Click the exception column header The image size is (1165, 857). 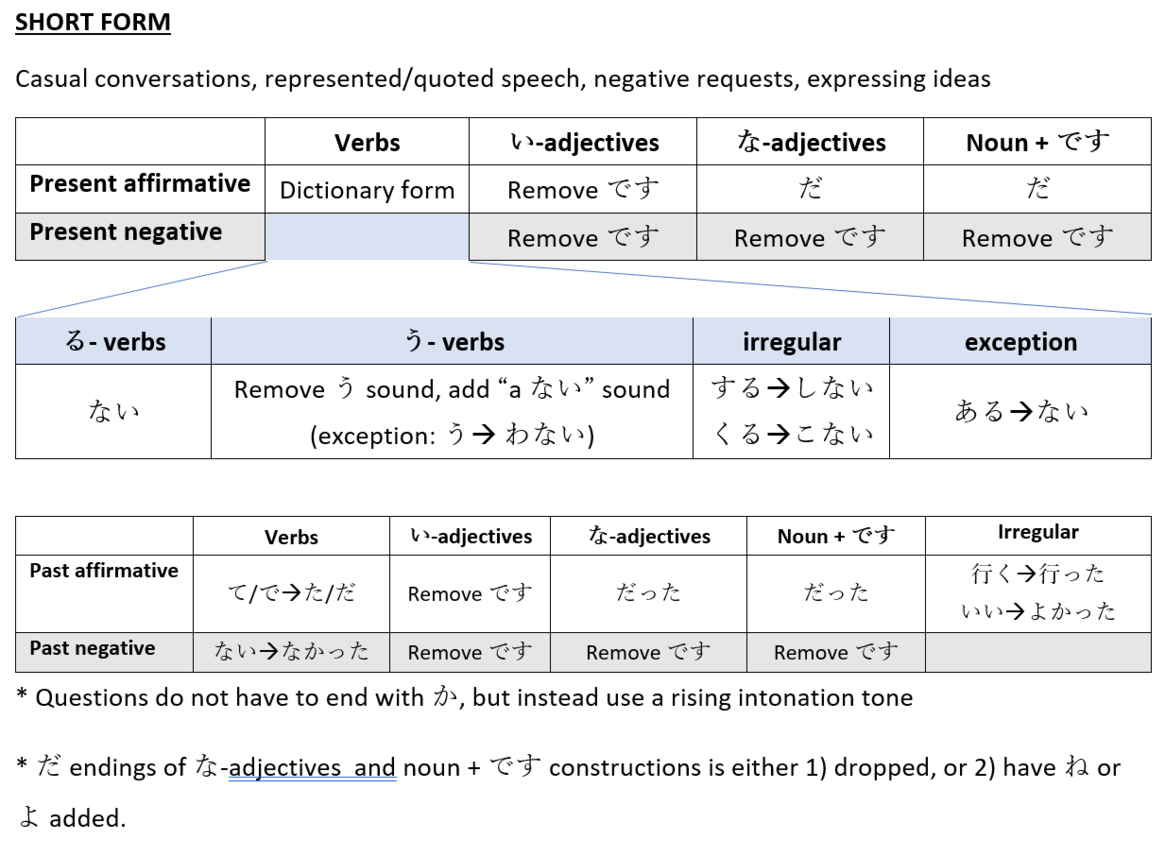(x=1020, y=341)
